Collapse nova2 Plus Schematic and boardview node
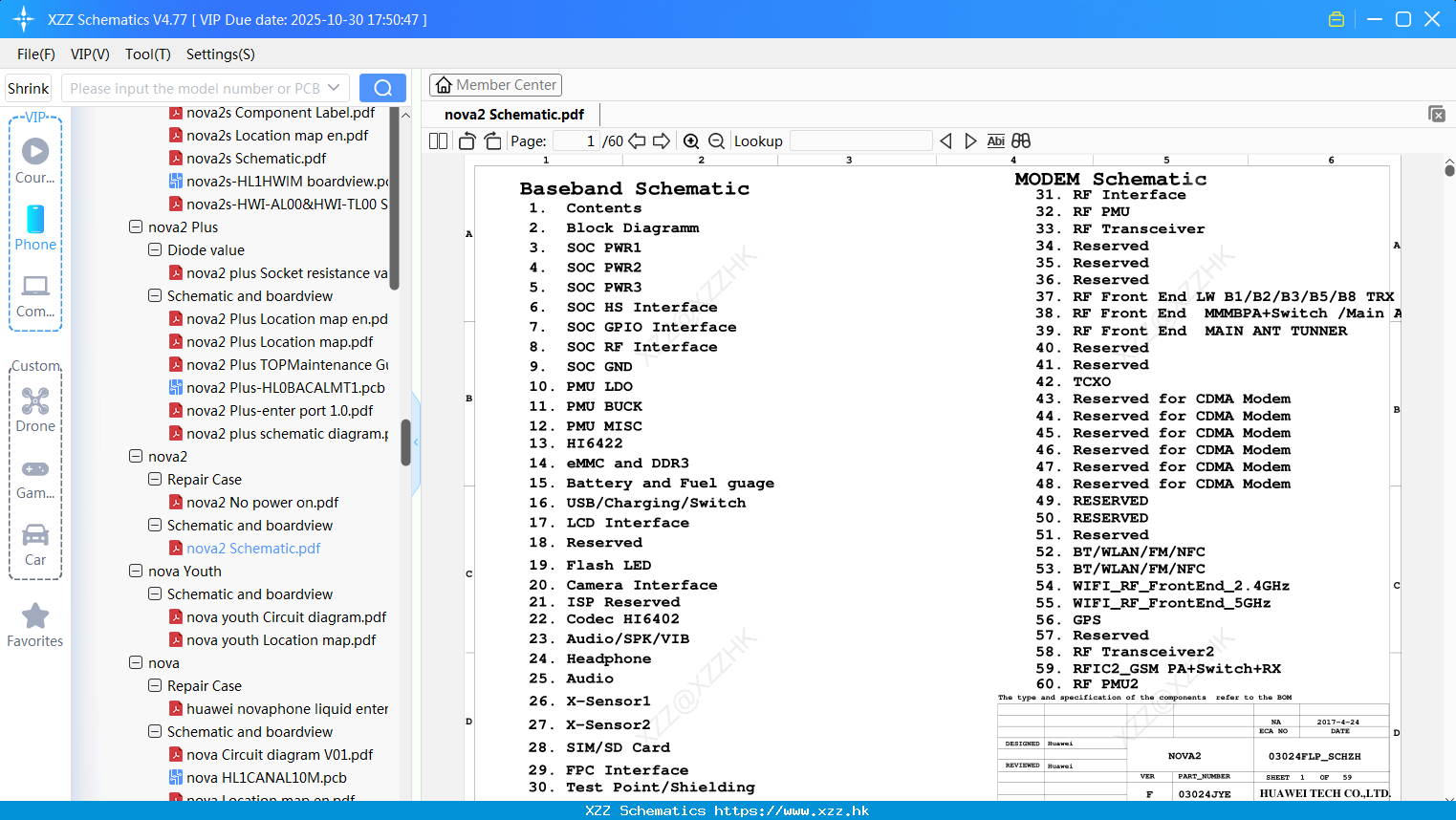1456x820 pixels. 155,296
